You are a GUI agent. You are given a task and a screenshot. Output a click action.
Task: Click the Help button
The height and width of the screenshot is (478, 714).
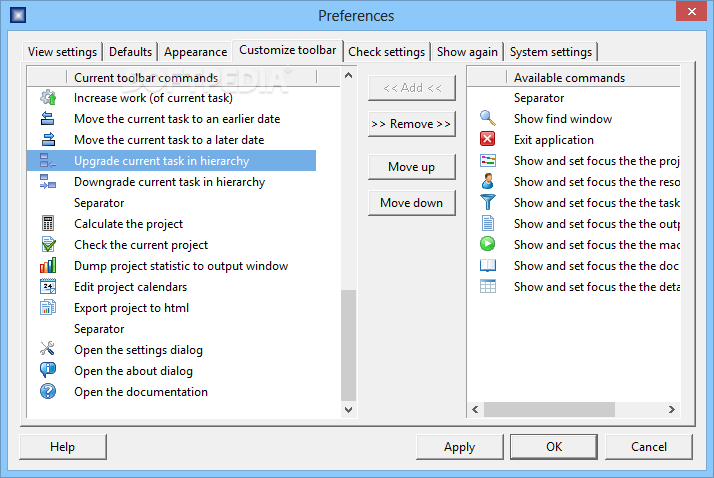coord(63,447)
